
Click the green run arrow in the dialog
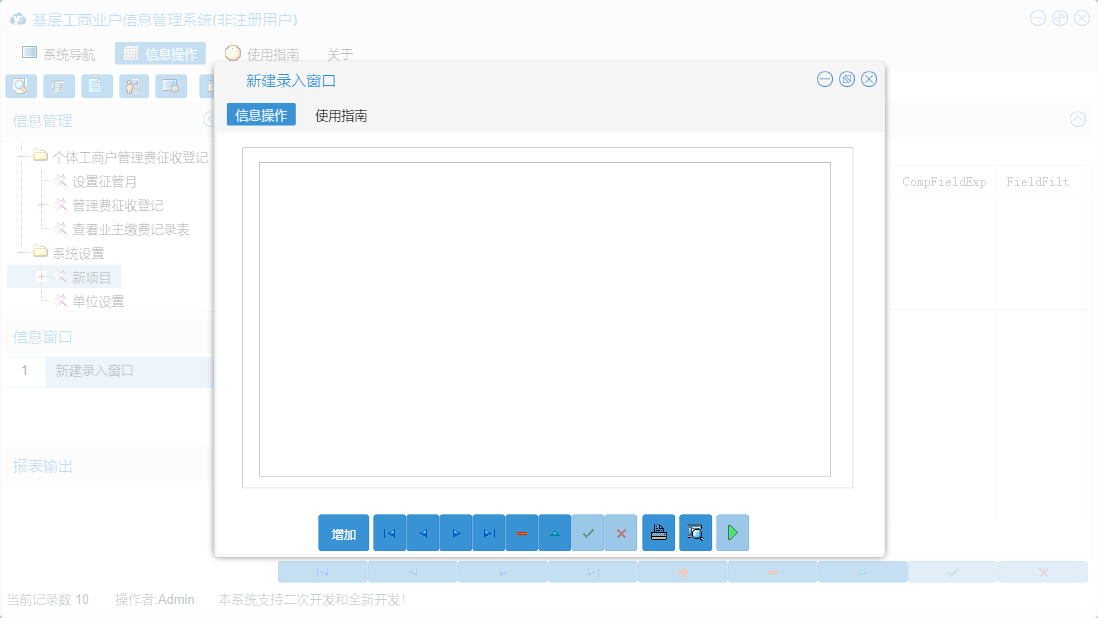pos(732,532)
